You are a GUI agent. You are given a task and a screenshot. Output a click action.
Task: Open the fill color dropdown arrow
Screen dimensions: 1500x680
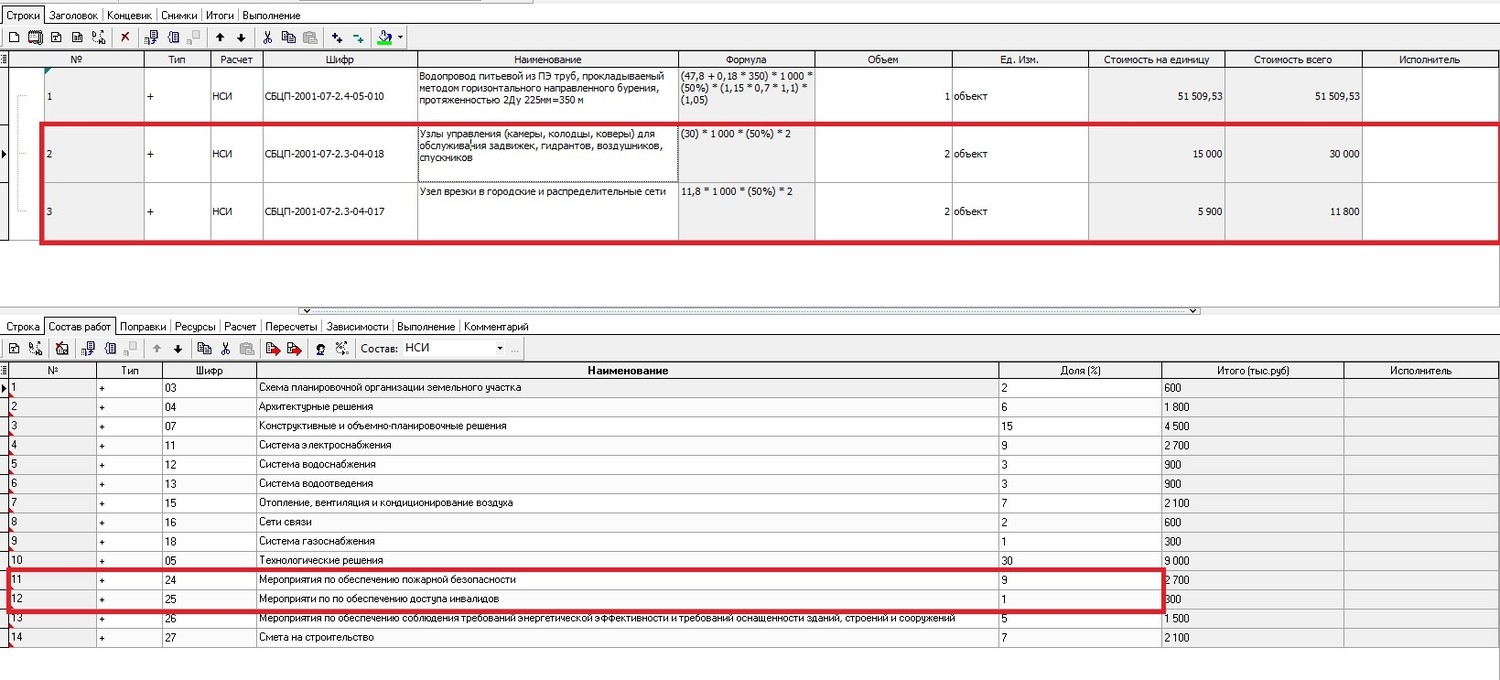pos(400,37)
